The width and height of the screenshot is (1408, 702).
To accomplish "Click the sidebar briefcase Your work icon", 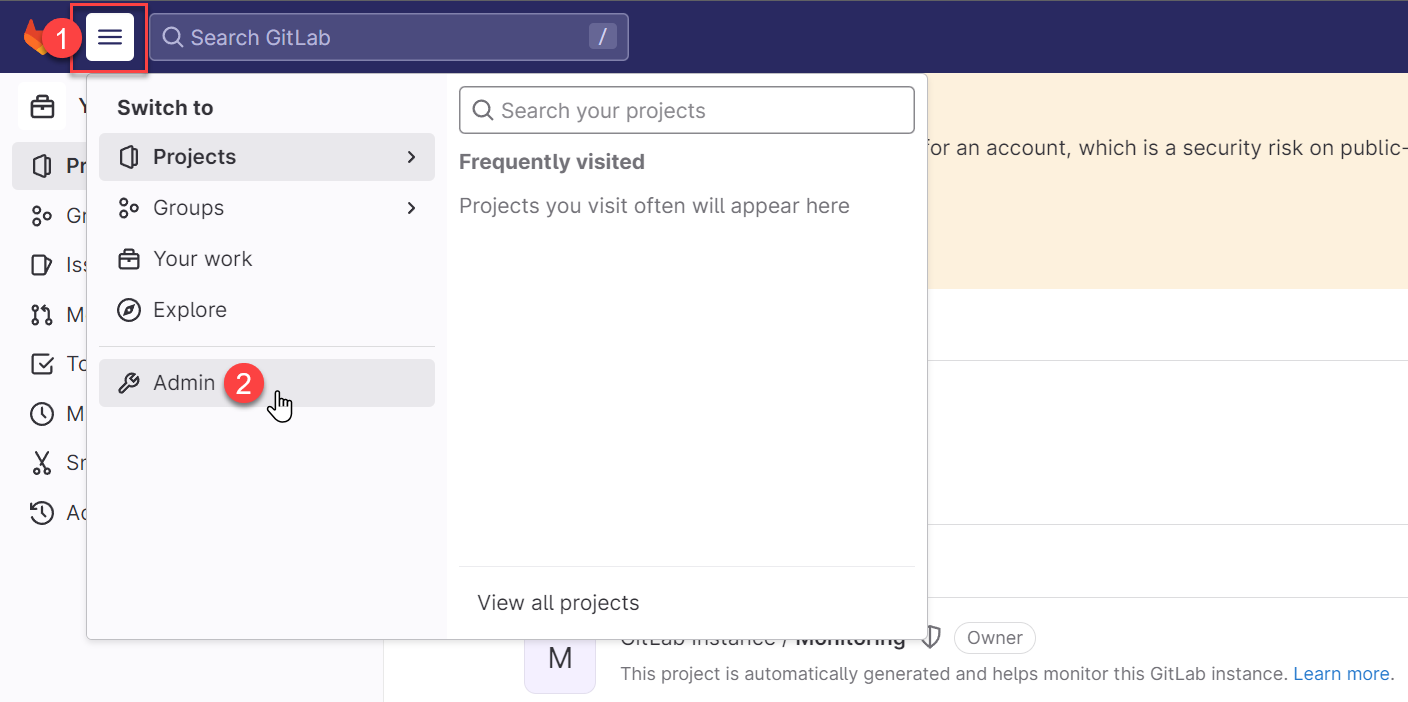I will coord(42,106).
